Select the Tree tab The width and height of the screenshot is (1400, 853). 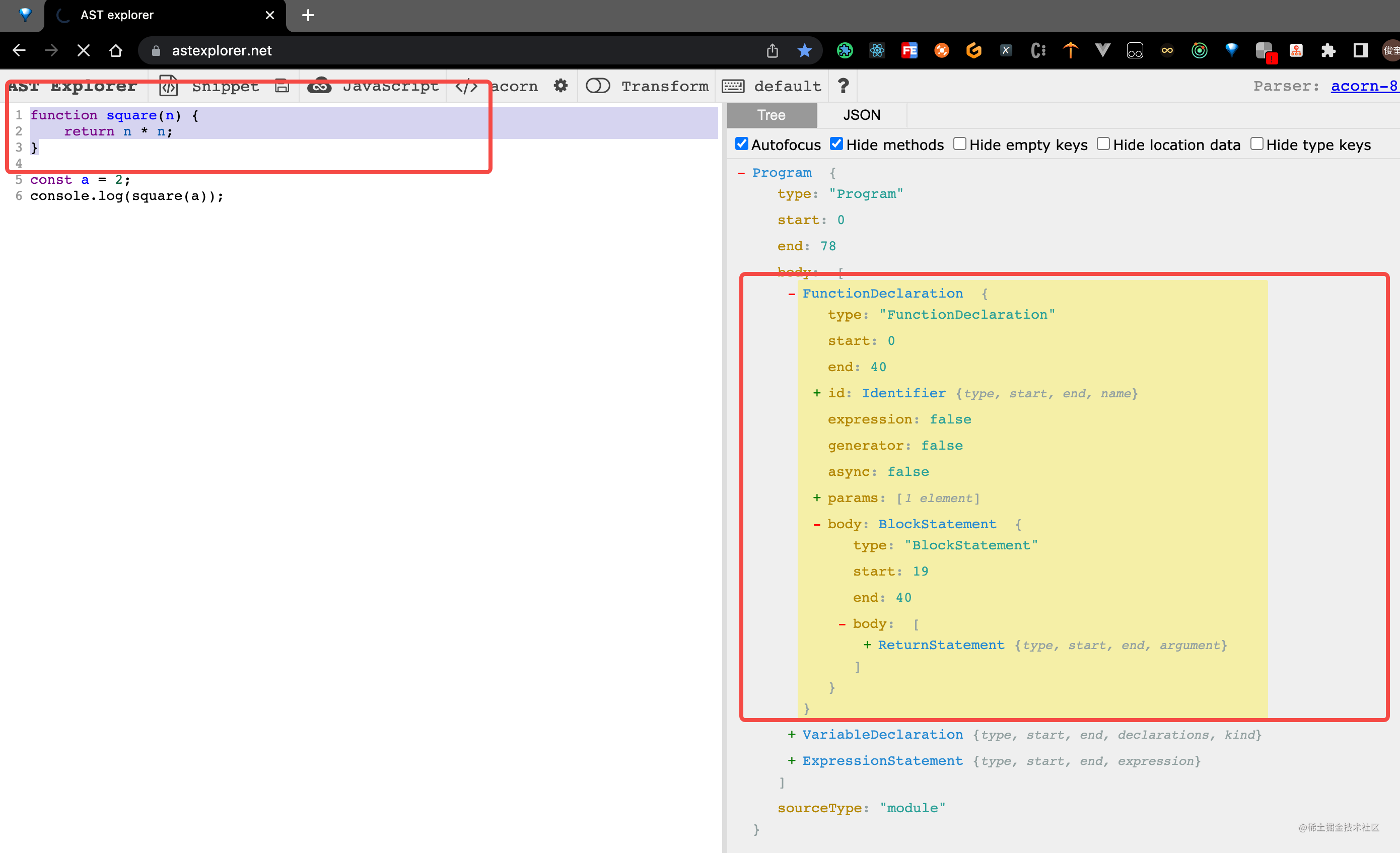(x=771, y=115)
